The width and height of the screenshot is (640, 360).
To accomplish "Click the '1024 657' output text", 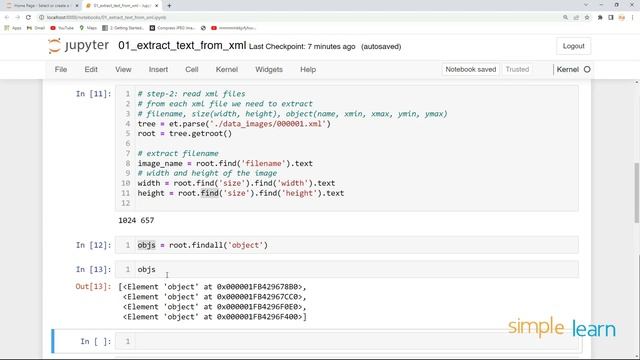I will 136,220.
